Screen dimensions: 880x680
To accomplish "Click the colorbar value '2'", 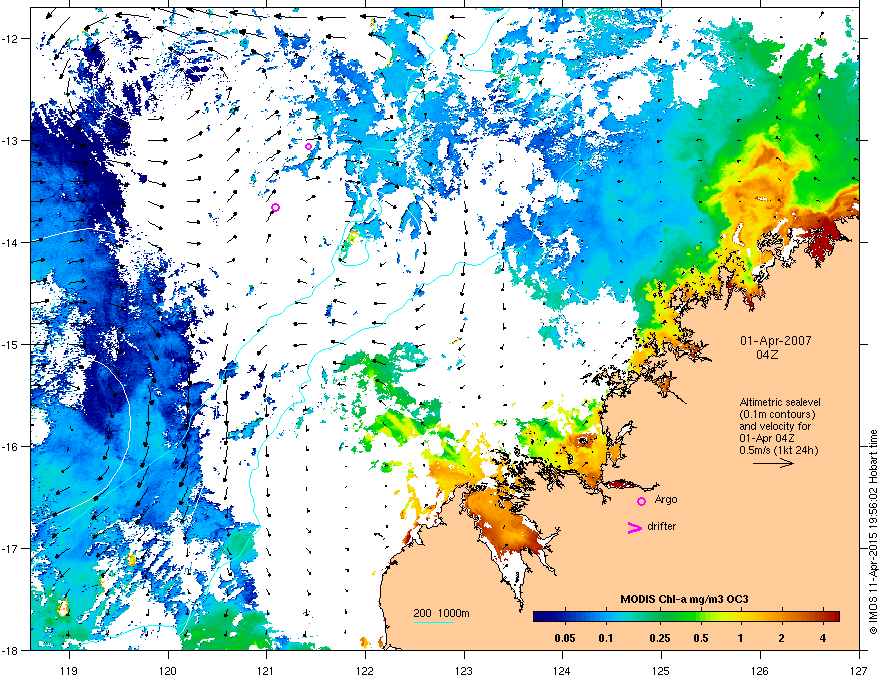I will pyautogui.click(x=782, y=638).
